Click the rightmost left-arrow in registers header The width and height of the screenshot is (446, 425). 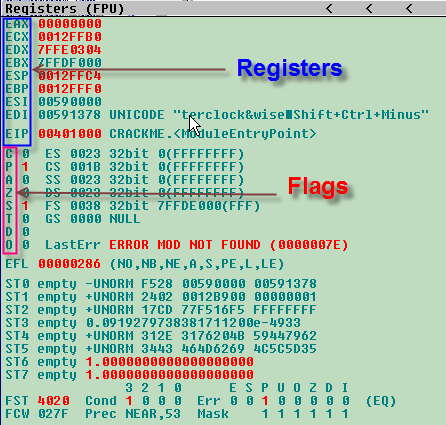tap(409, 9)
